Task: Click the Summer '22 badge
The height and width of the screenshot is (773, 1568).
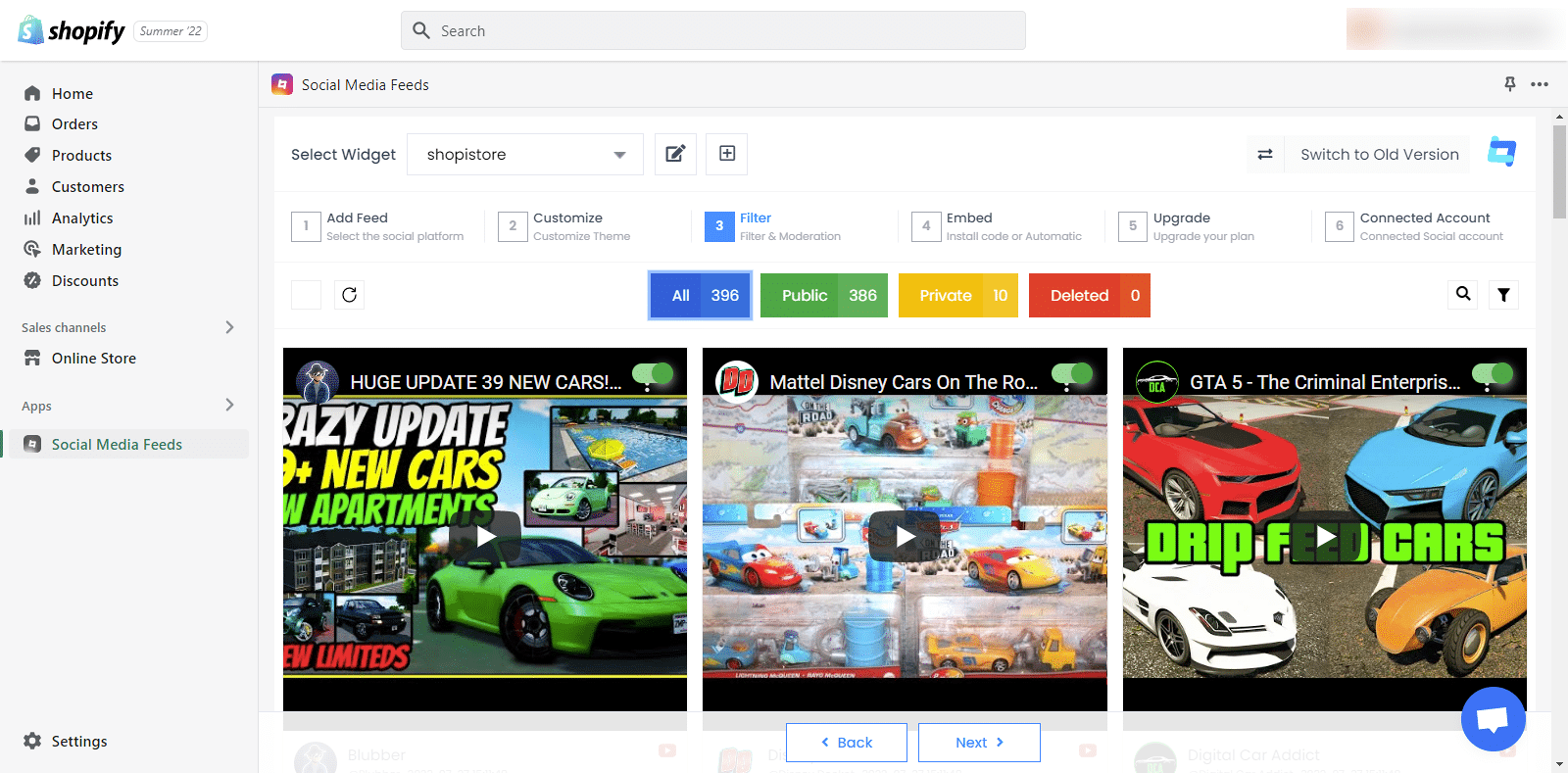Action: (171, 31)
